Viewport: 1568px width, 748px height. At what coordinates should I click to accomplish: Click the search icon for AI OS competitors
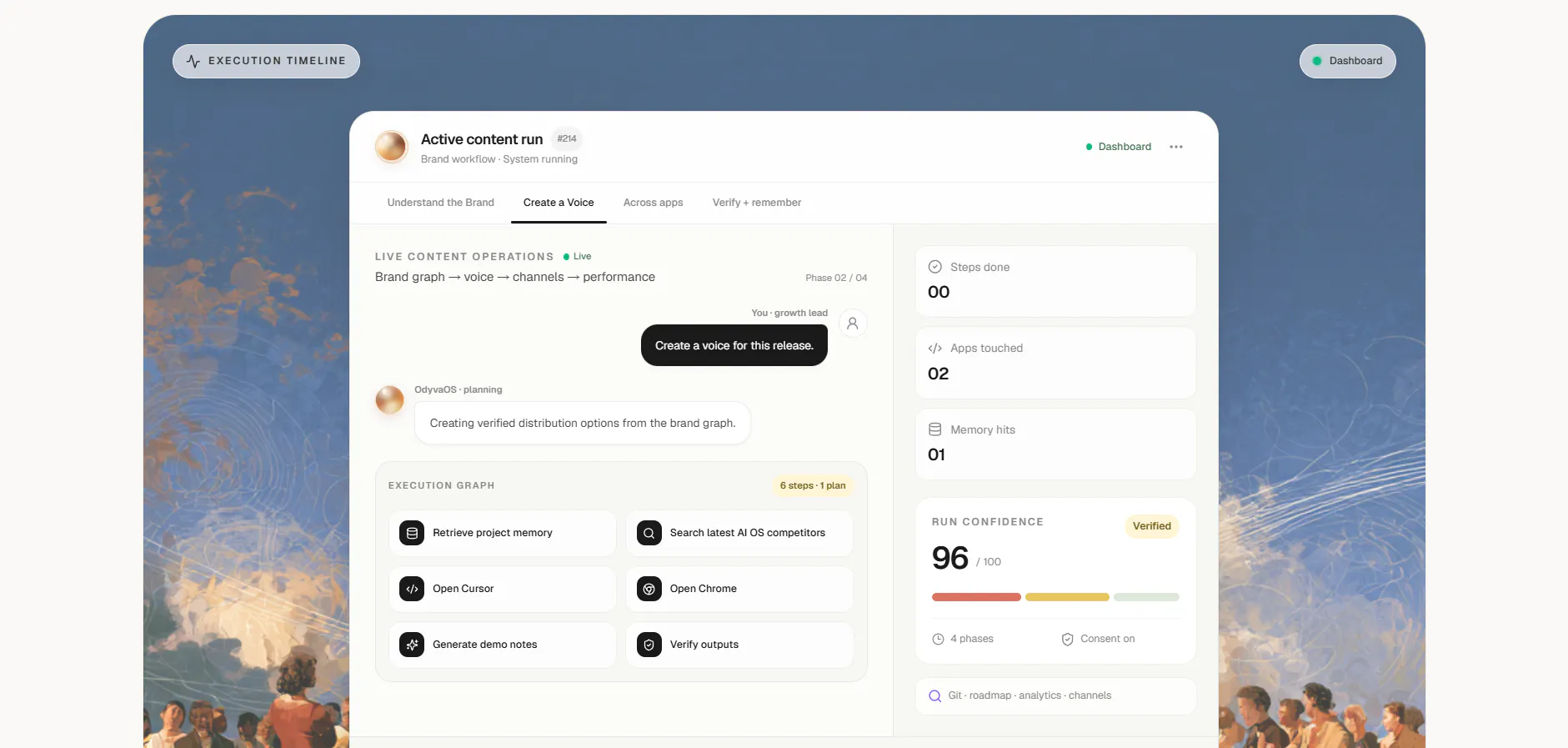[649, 533]
